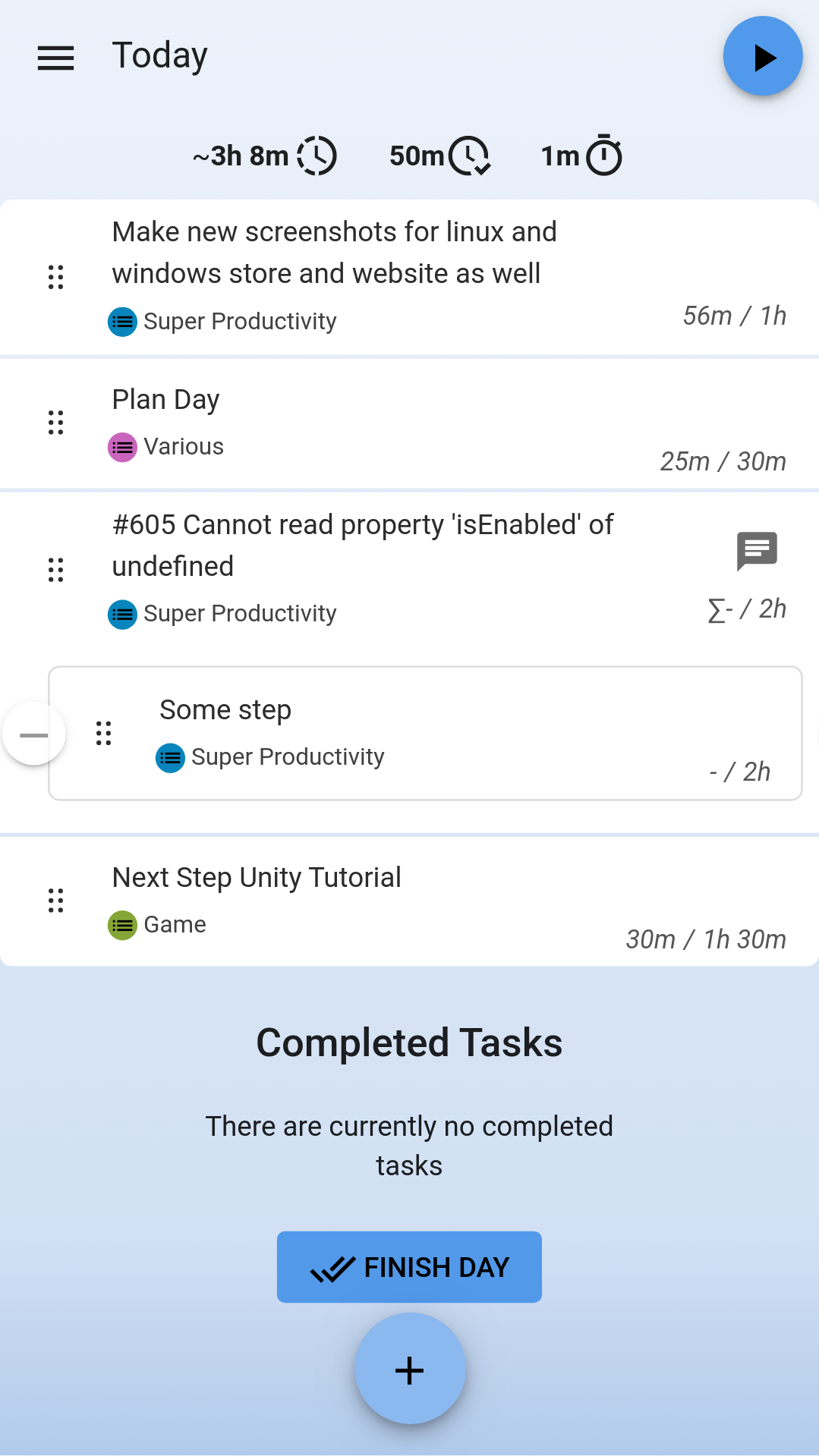The height and width of the screenshot is (1456, 819).
Task: Add a new task with plus button
Action: [x=410, y=1370]
